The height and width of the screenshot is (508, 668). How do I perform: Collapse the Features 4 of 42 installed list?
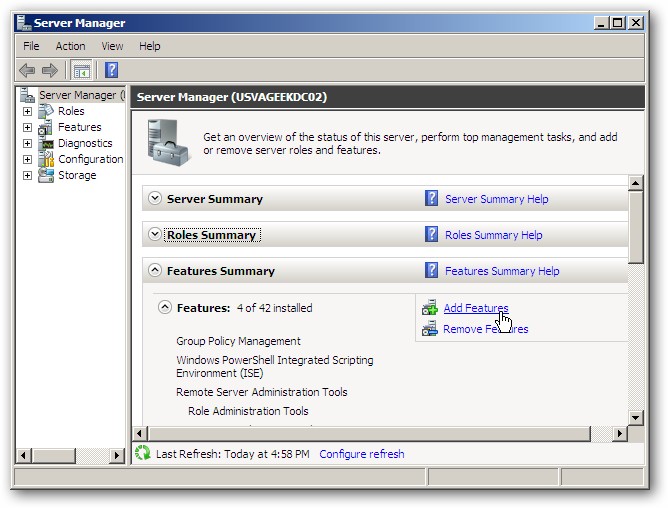[165, 307]
